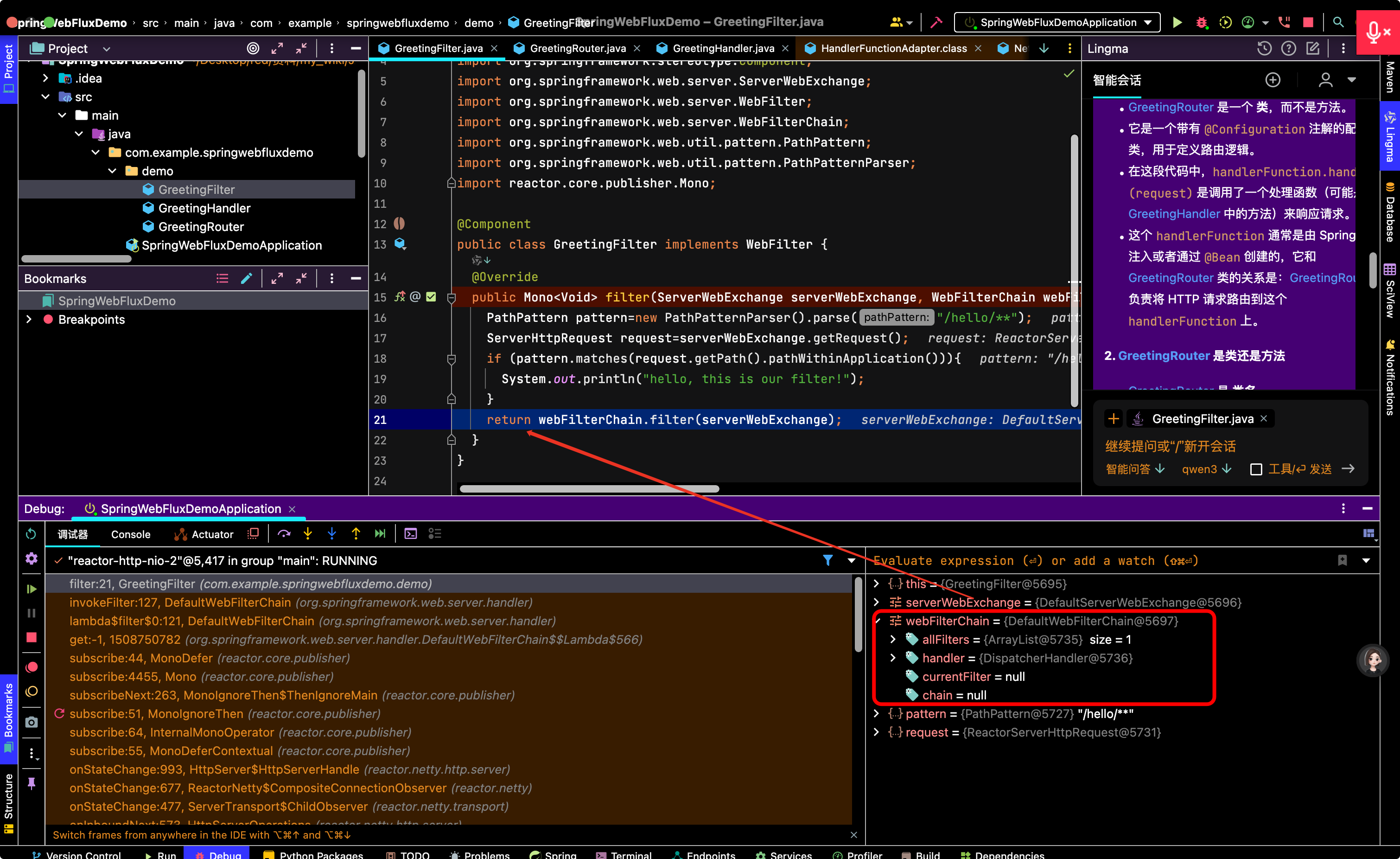This screenshot has height=859, width=1400.
Task: Remove GreetingFilter.java context chip in Lingma
Action: point(1264,418)
